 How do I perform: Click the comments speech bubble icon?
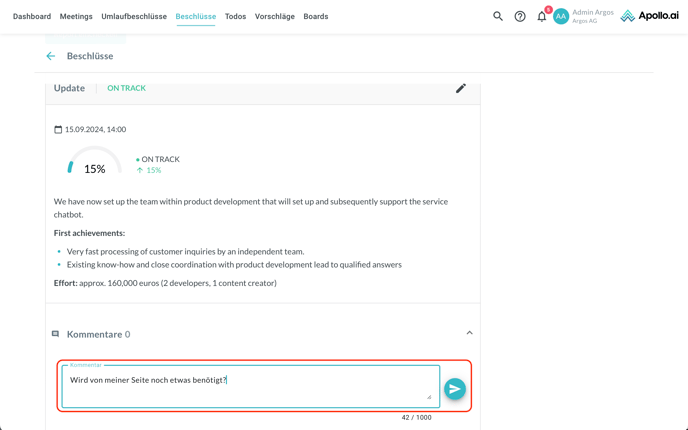point(56,334)
